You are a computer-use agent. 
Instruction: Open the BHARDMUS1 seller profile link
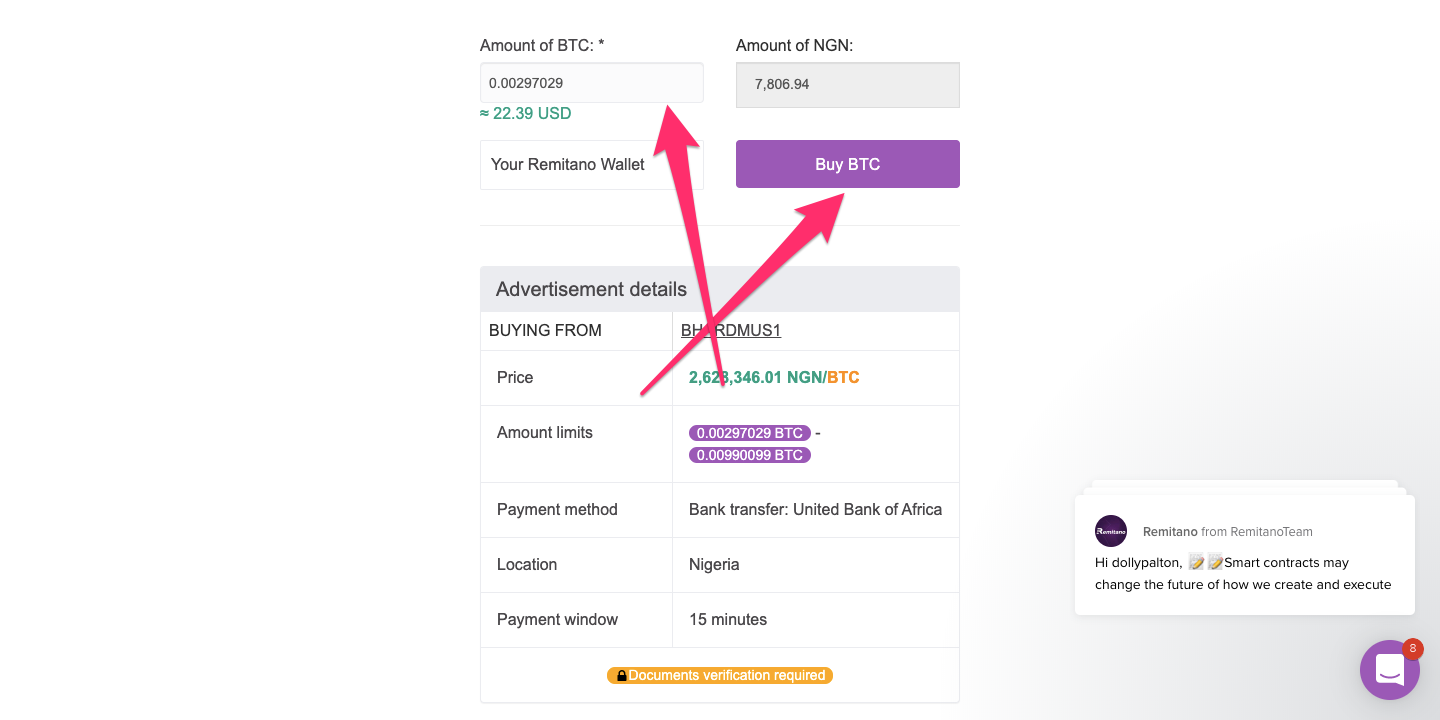tap(731, 330)
